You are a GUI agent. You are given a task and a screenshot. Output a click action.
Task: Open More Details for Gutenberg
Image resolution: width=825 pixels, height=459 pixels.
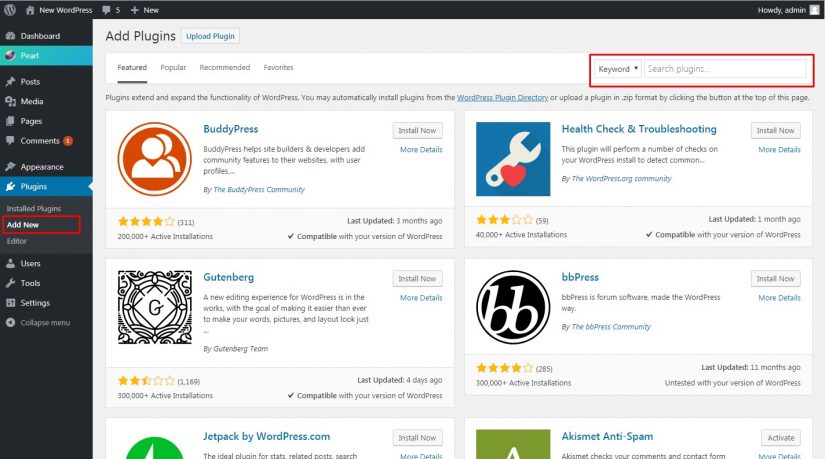click(421, 298)
